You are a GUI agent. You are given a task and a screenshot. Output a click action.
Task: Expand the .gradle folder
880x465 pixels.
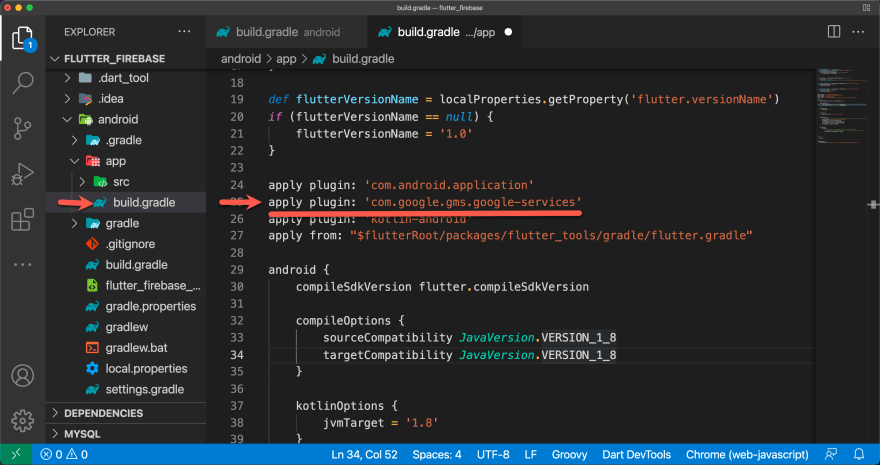(x=75, y=140)
